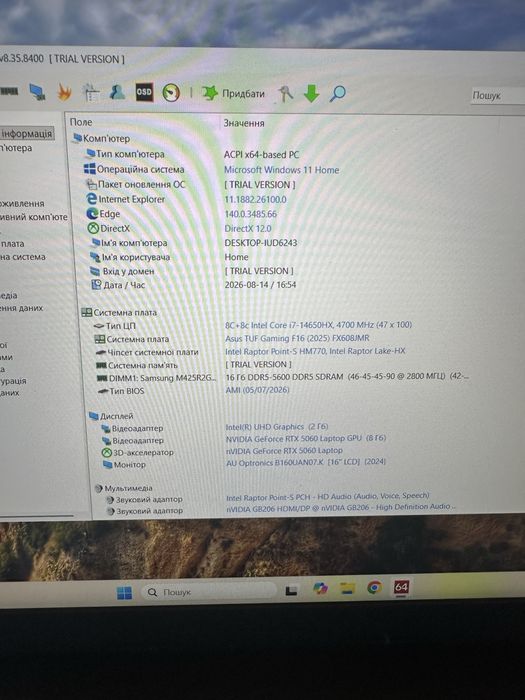The image size is (525, 700).
Task: Click the flame stability test icon
Action: point(64,92)
